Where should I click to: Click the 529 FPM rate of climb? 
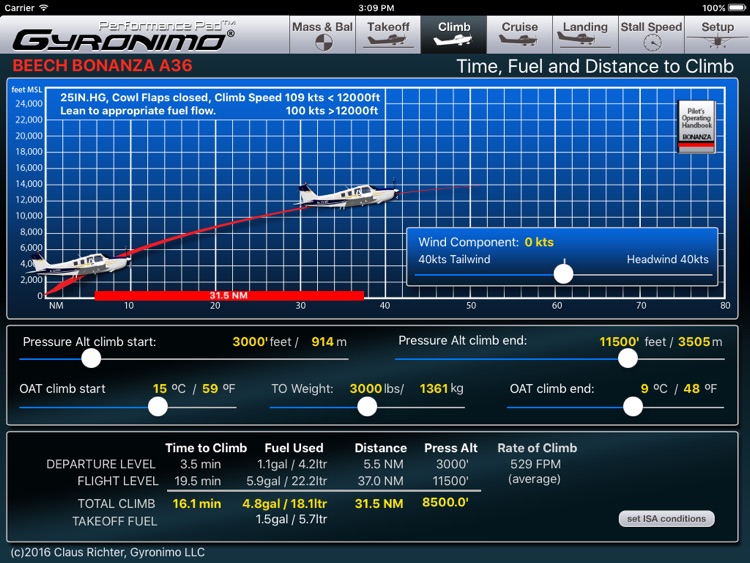(535, 464)
